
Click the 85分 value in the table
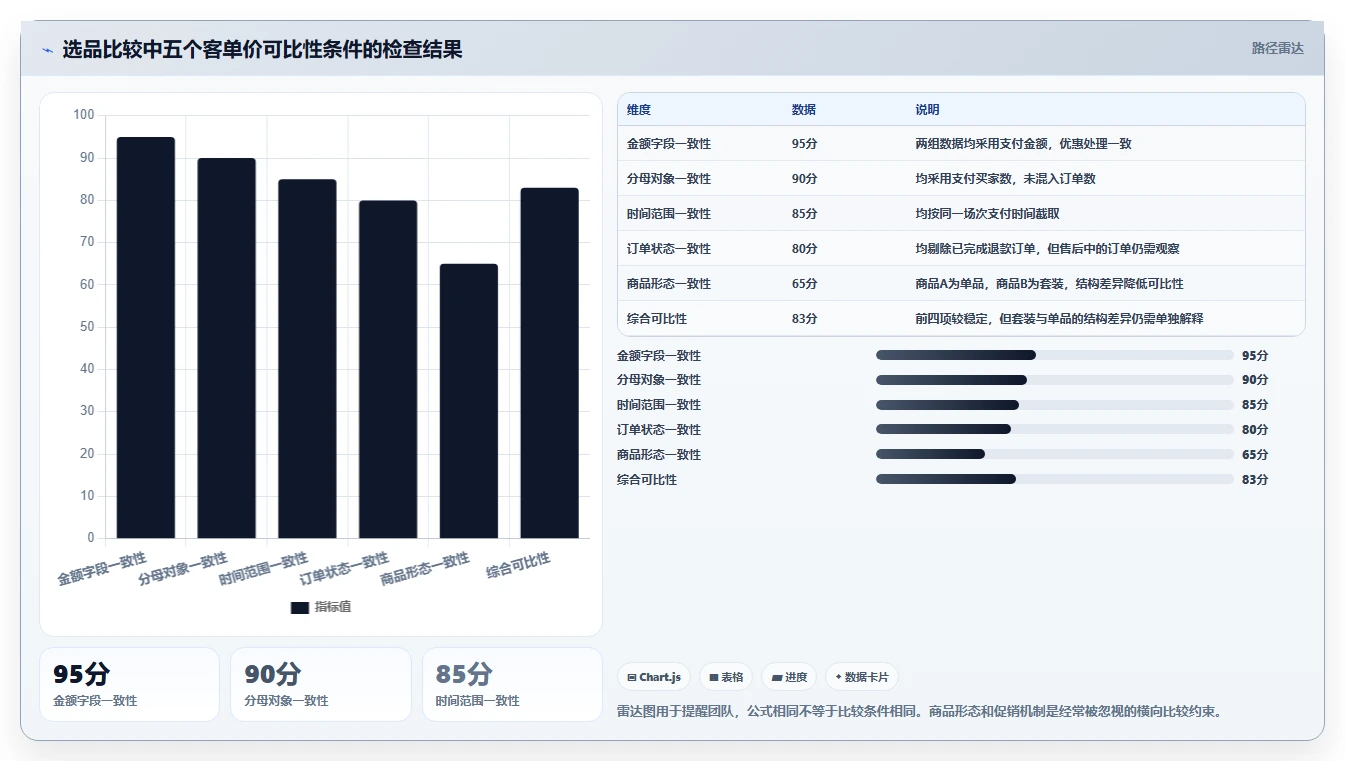pyautogui.click(x=804, y=214)
